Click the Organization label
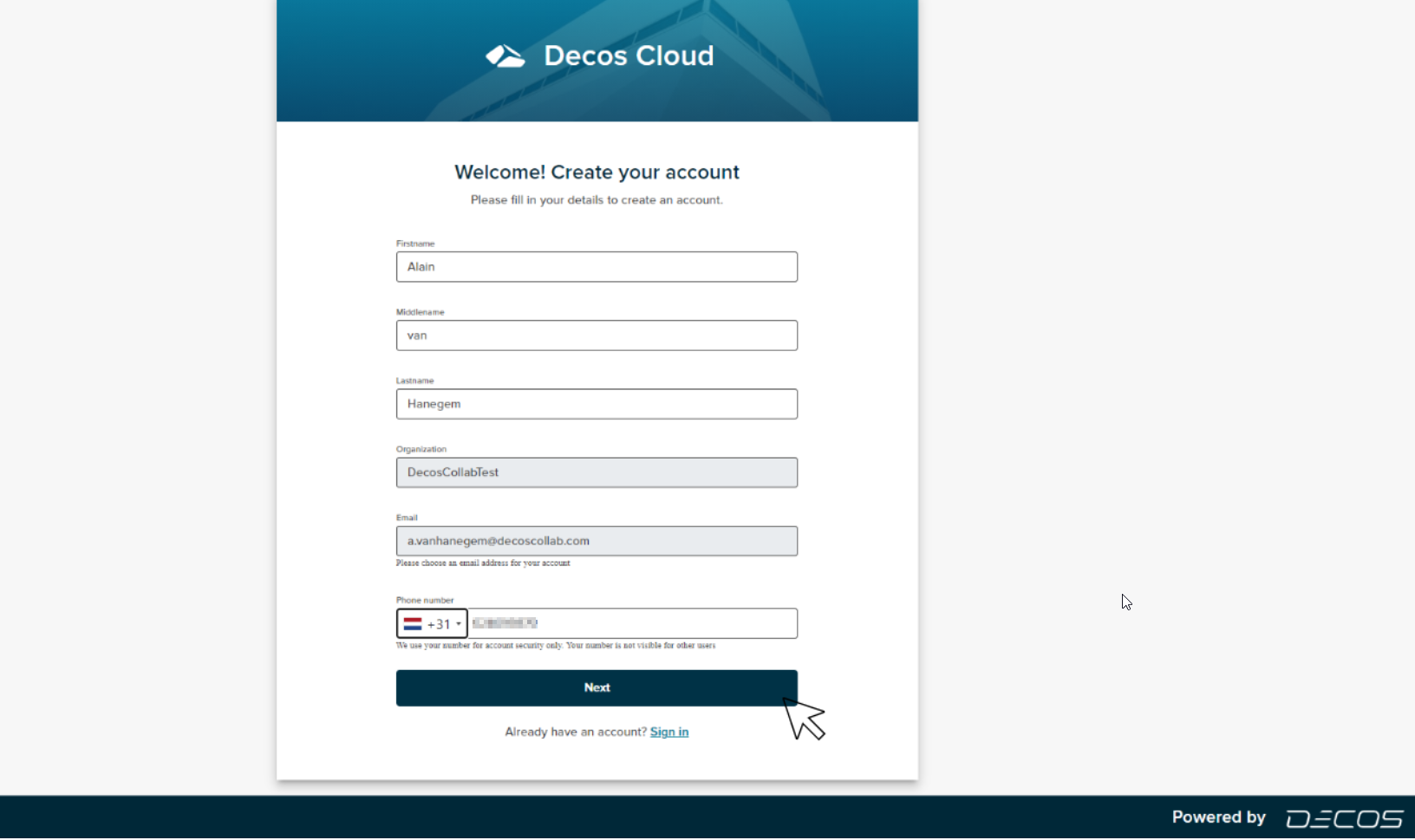 (421, 450)
